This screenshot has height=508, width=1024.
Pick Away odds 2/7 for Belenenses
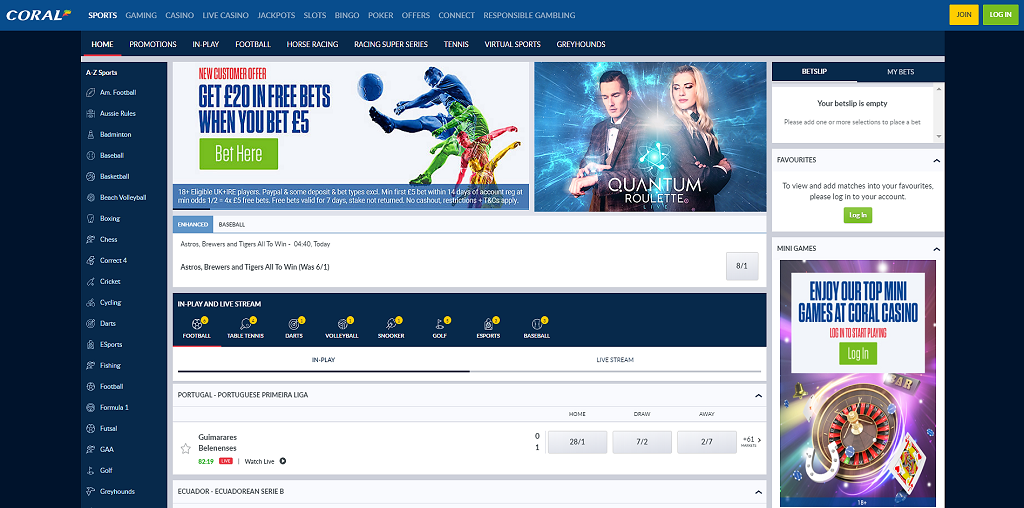(707, 442)
